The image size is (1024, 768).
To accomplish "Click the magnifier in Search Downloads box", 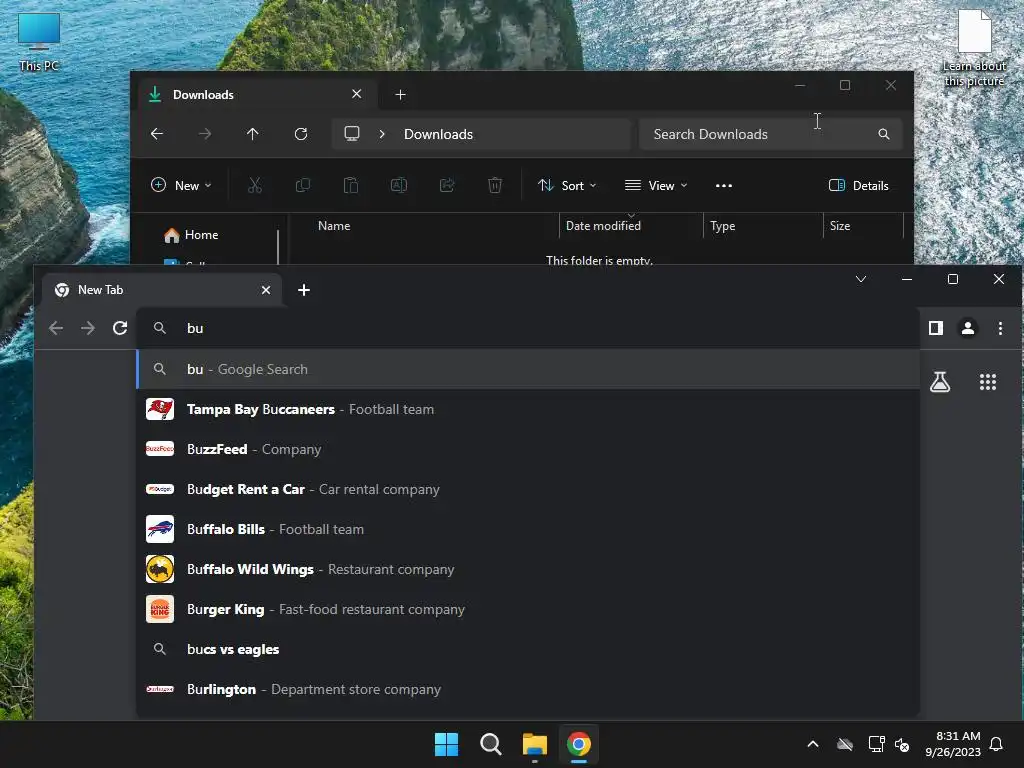I will pyautogui.click(x=884, y=134).
